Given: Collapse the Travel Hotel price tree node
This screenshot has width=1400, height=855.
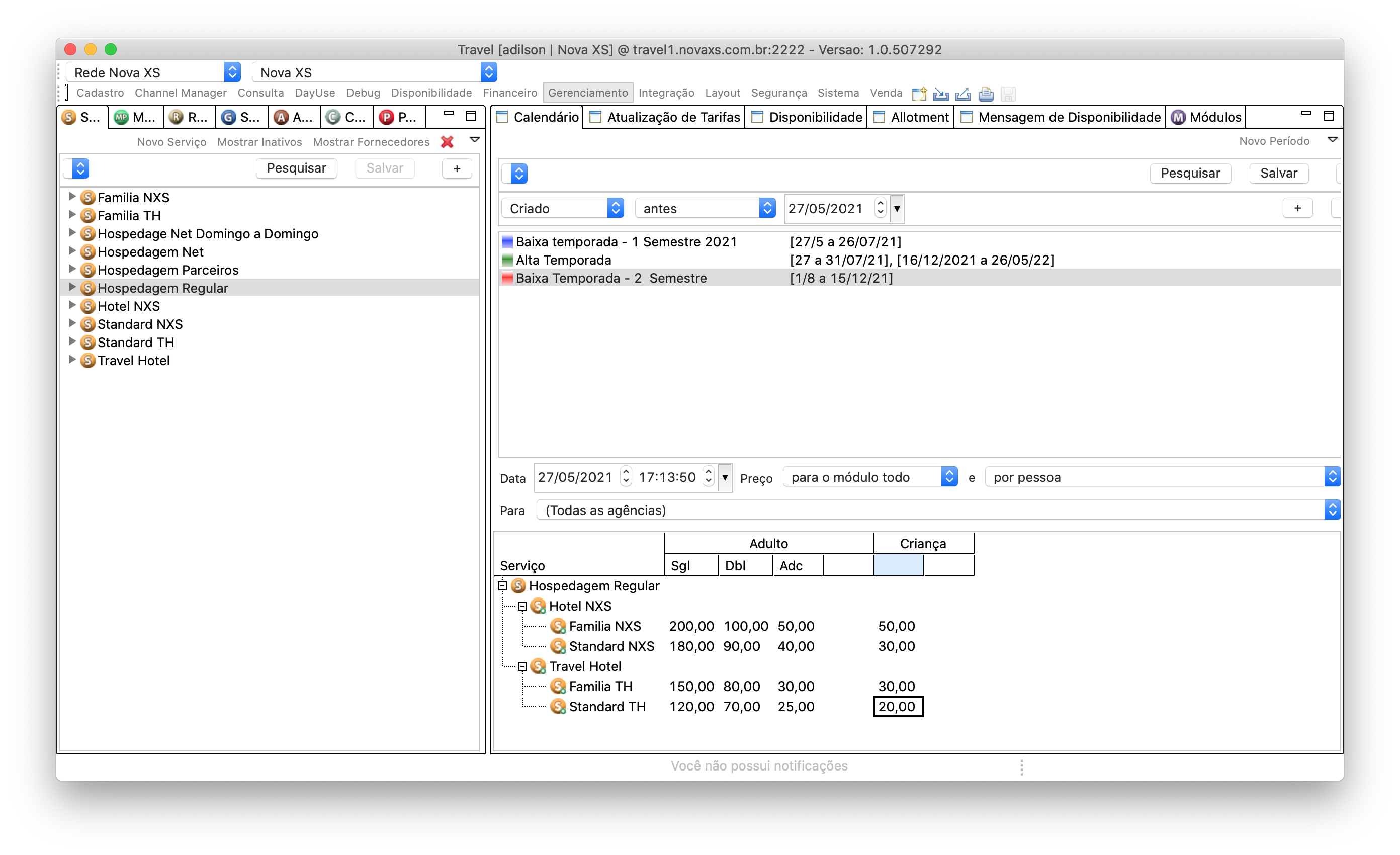Looking at the screenshot, I should click(522, 666).
